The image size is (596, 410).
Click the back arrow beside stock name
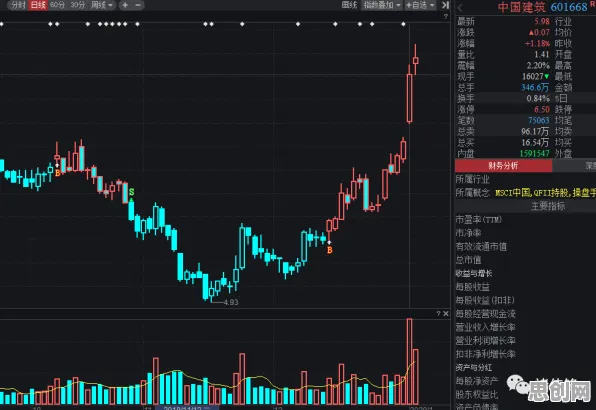point(460,8)
